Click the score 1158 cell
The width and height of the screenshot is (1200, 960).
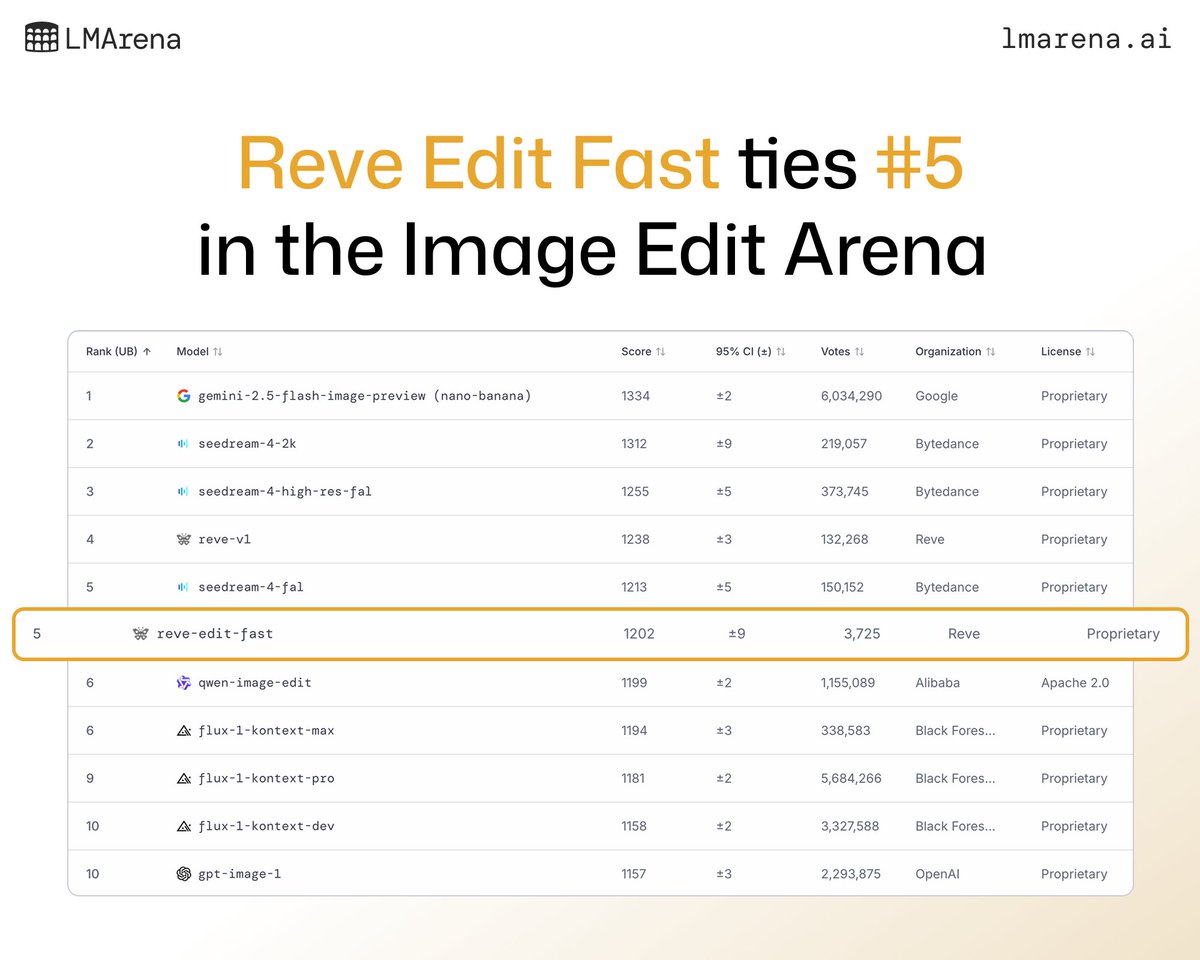click(634, 826)
